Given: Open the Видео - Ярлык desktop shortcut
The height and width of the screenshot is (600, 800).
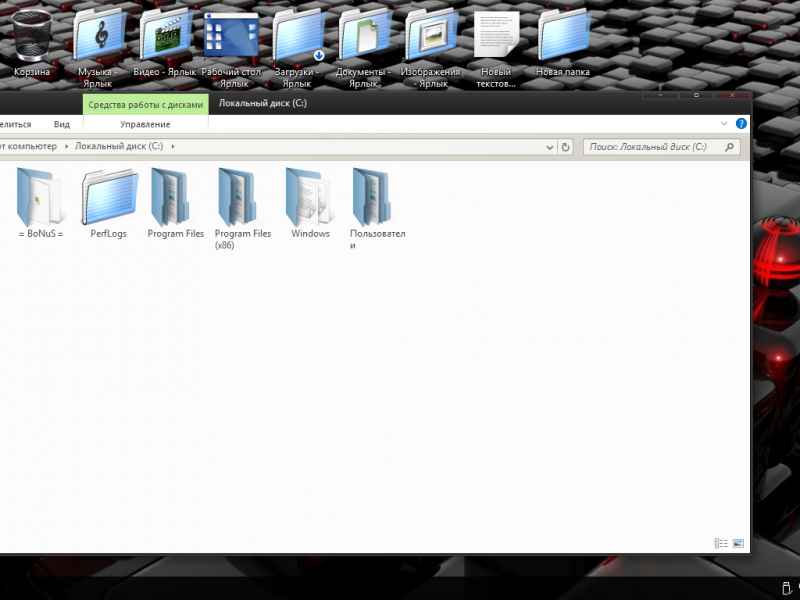Looking at the screenshot, I should 165,43.
